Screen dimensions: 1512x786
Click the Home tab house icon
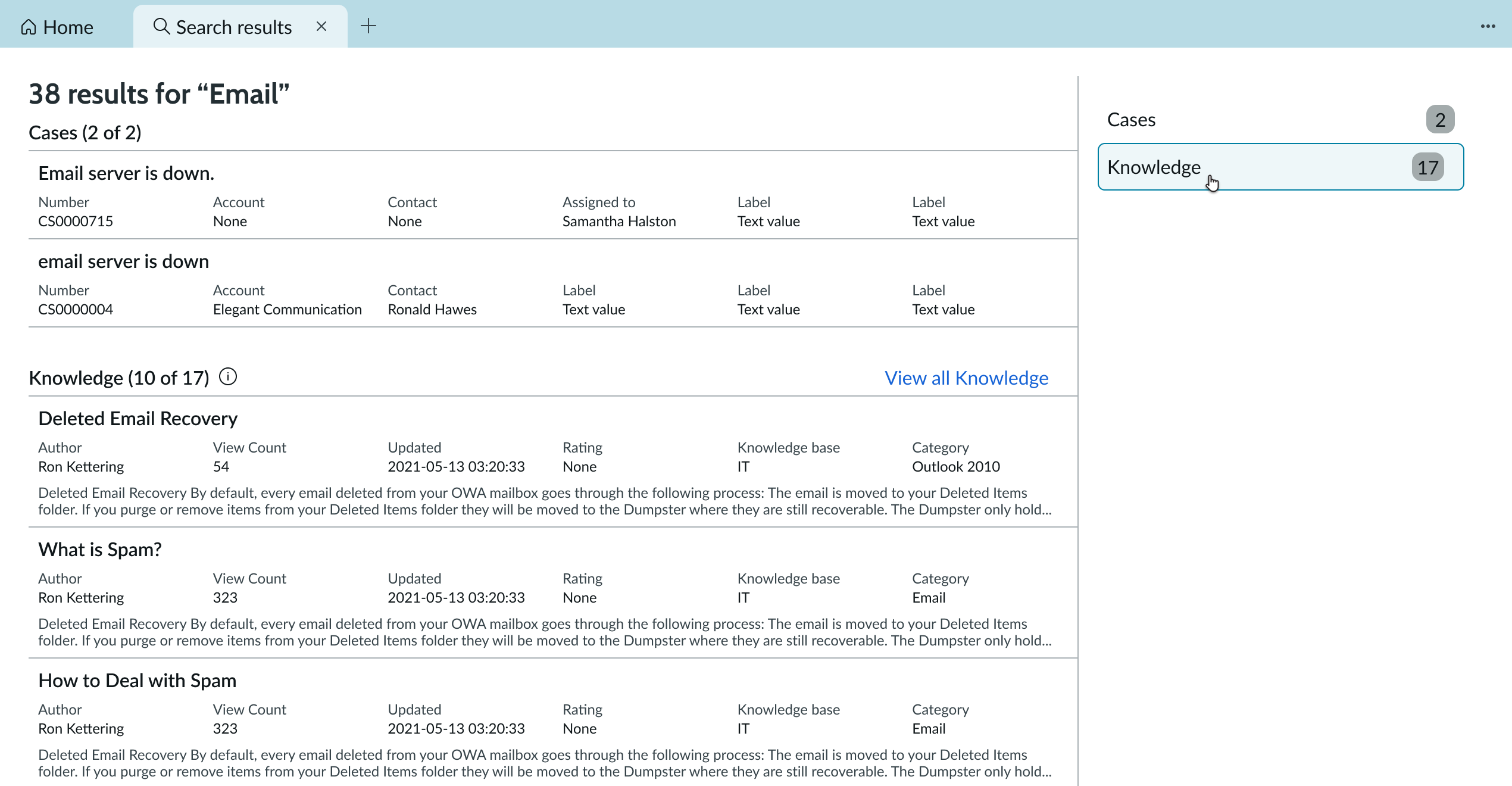29,27
